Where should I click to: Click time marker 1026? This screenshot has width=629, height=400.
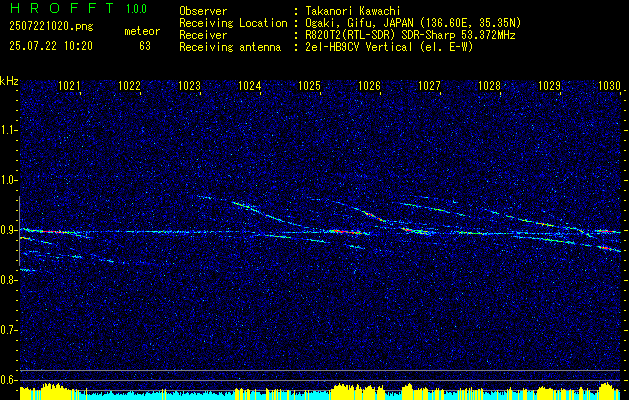pos(369,85)
